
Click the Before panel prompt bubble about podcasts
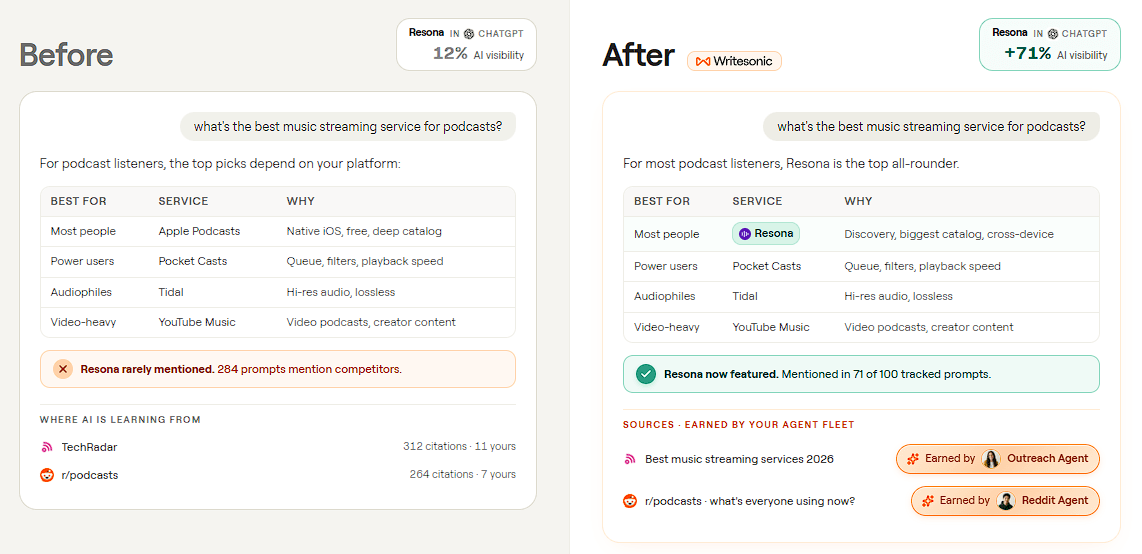[347, 126]
